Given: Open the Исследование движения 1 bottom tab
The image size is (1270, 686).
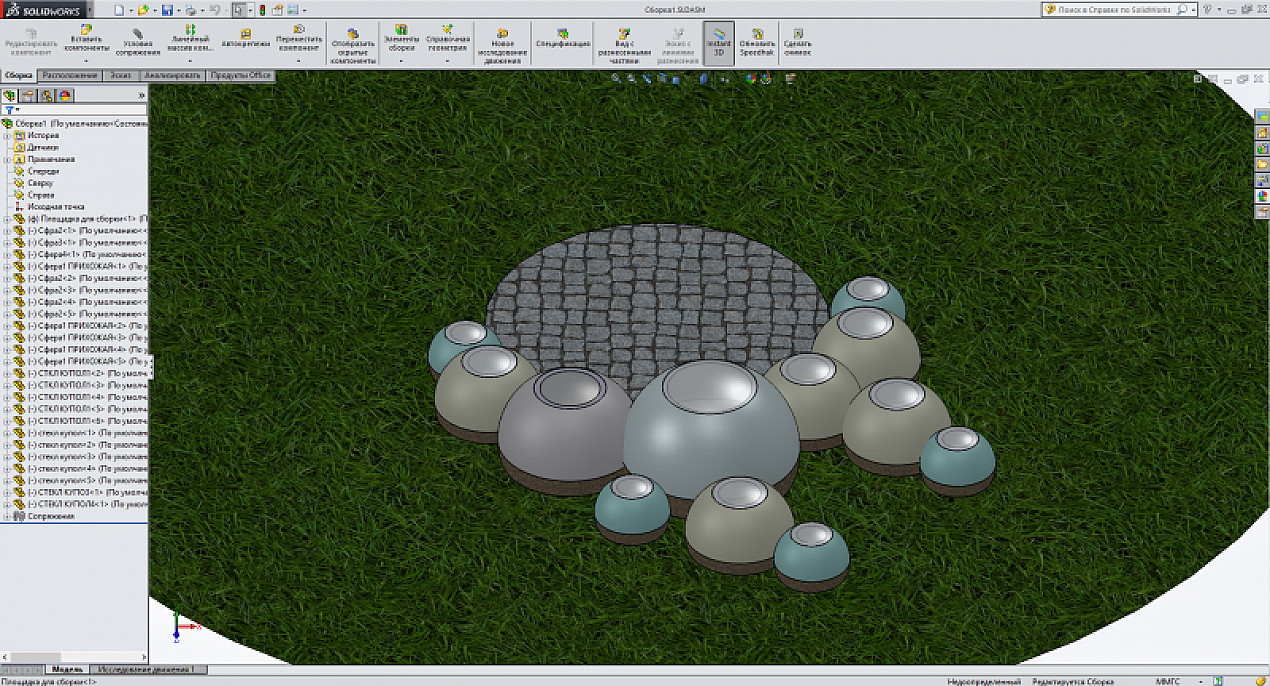Looking at the screenshot, I should click(x=149, y=669).
